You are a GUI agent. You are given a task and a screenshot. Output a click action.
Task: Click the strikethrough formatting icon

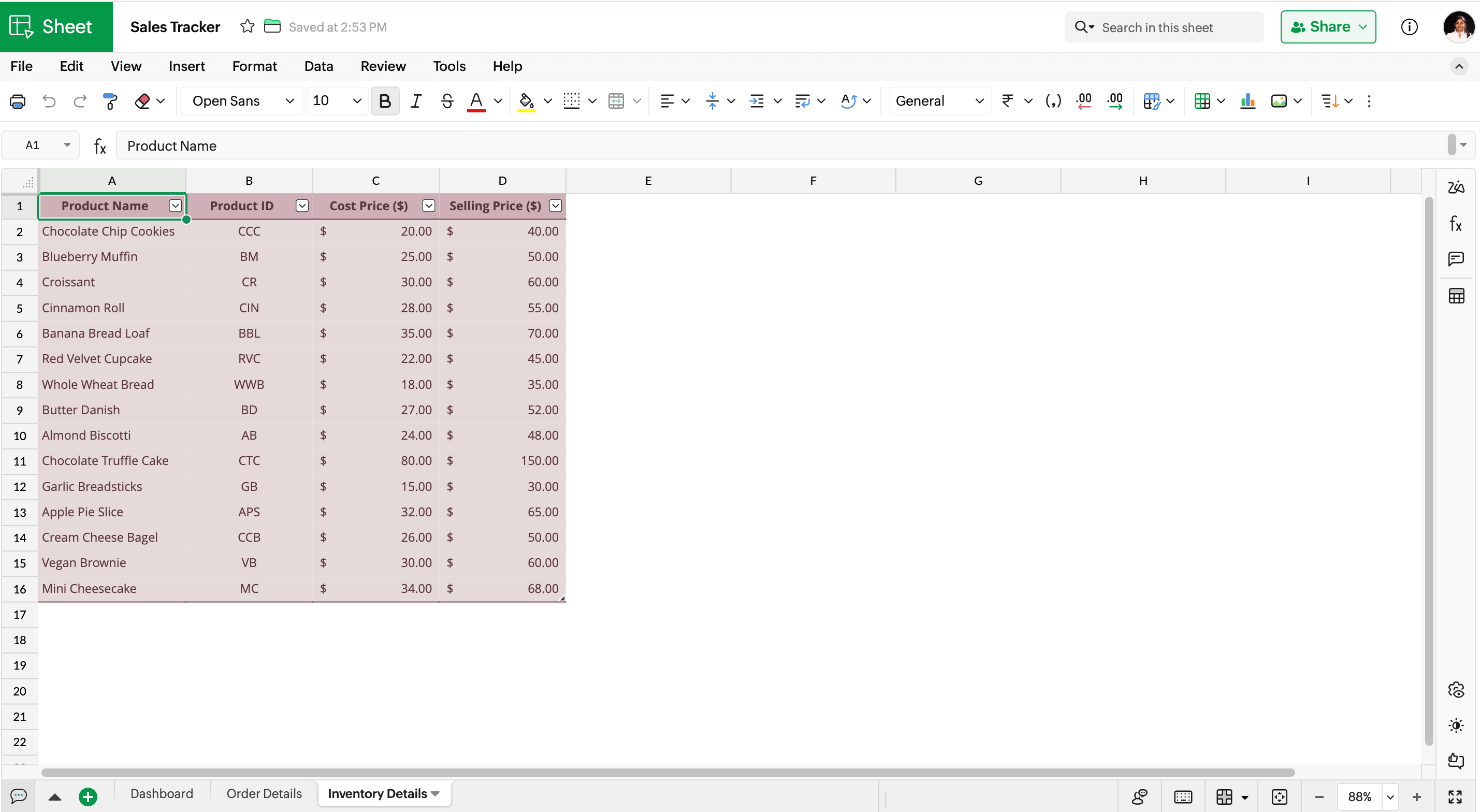pyautogui.click(x=447, y=101)
